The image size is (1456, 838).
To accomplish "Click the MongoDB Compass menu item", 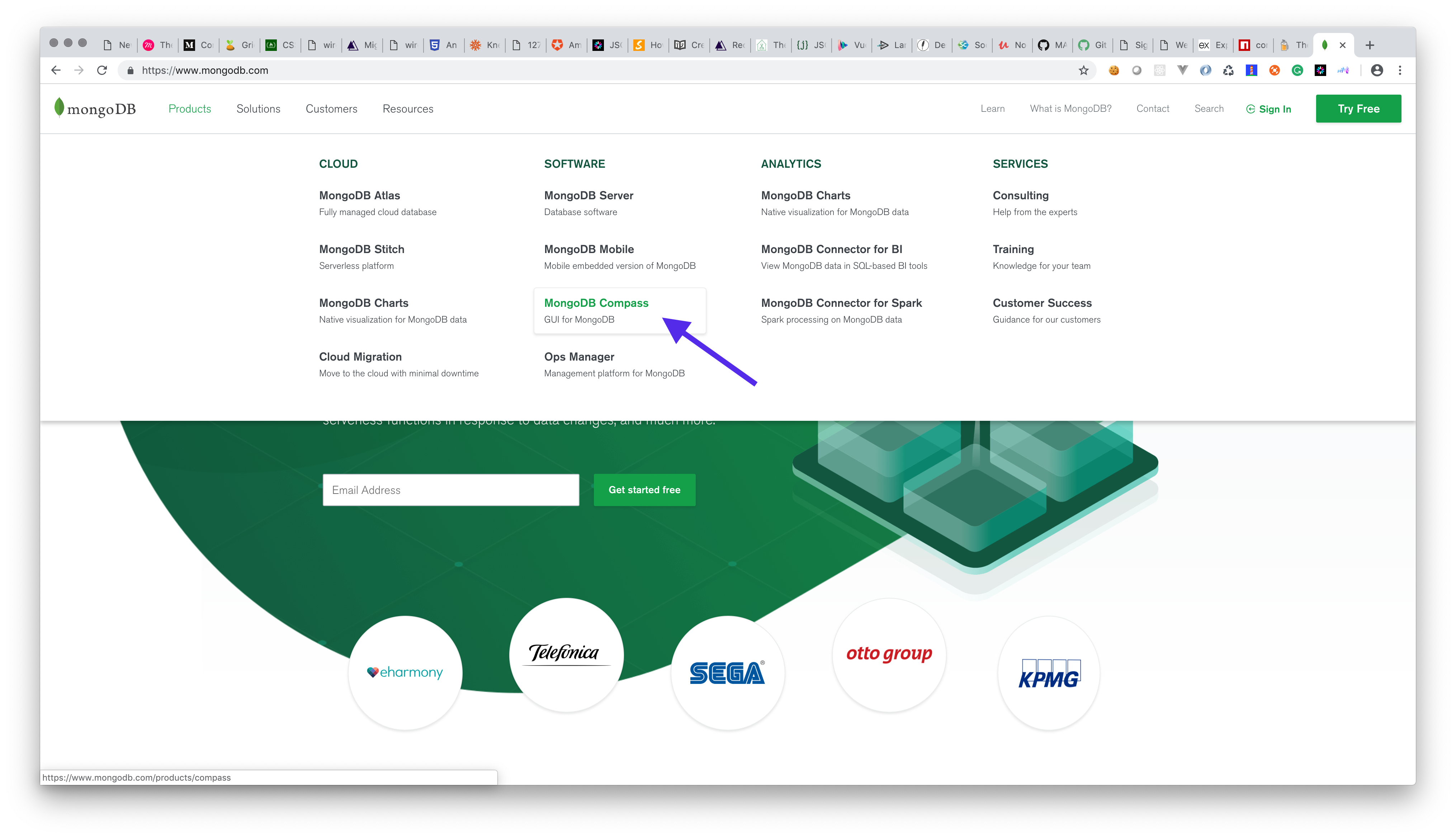I will (596, 302).
